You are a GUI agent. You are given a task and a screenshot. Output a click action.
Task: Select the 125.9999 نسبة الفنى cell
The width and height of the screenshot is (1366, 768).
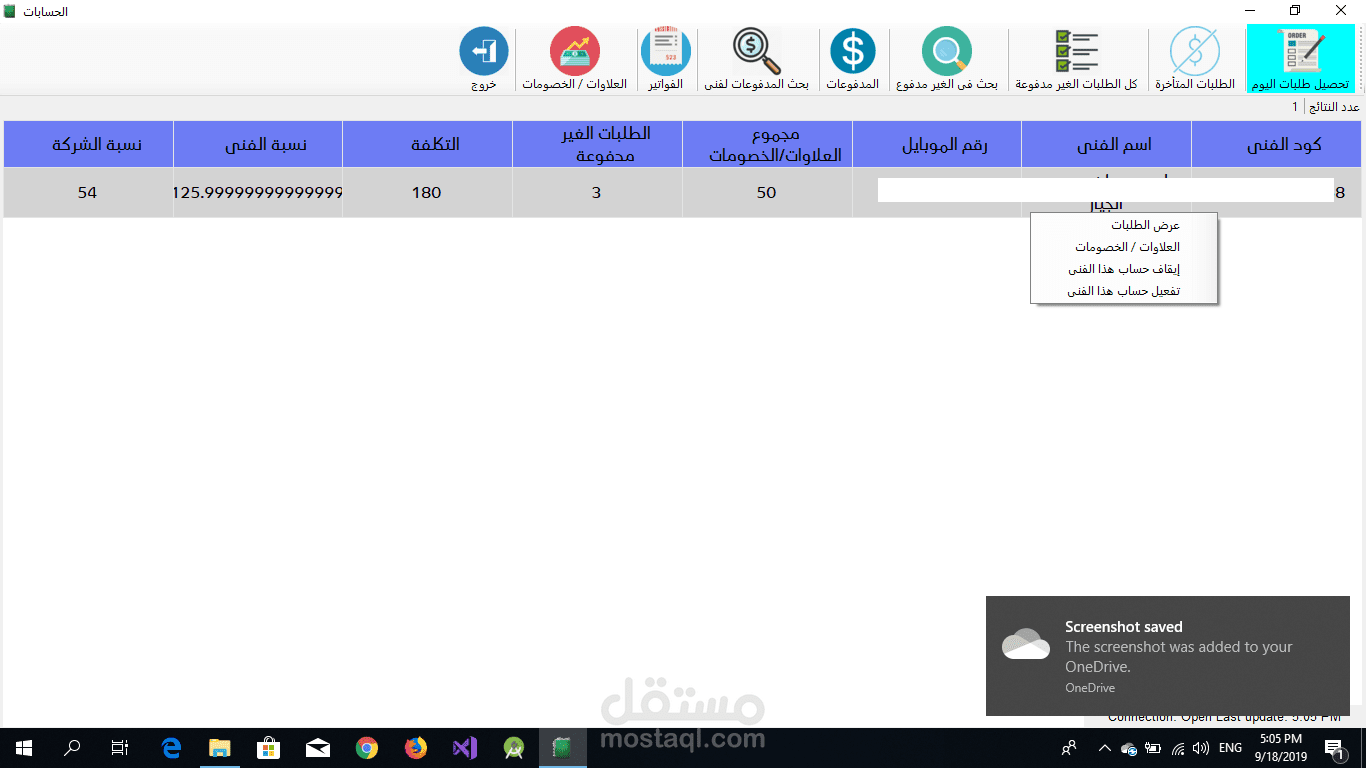258,192
